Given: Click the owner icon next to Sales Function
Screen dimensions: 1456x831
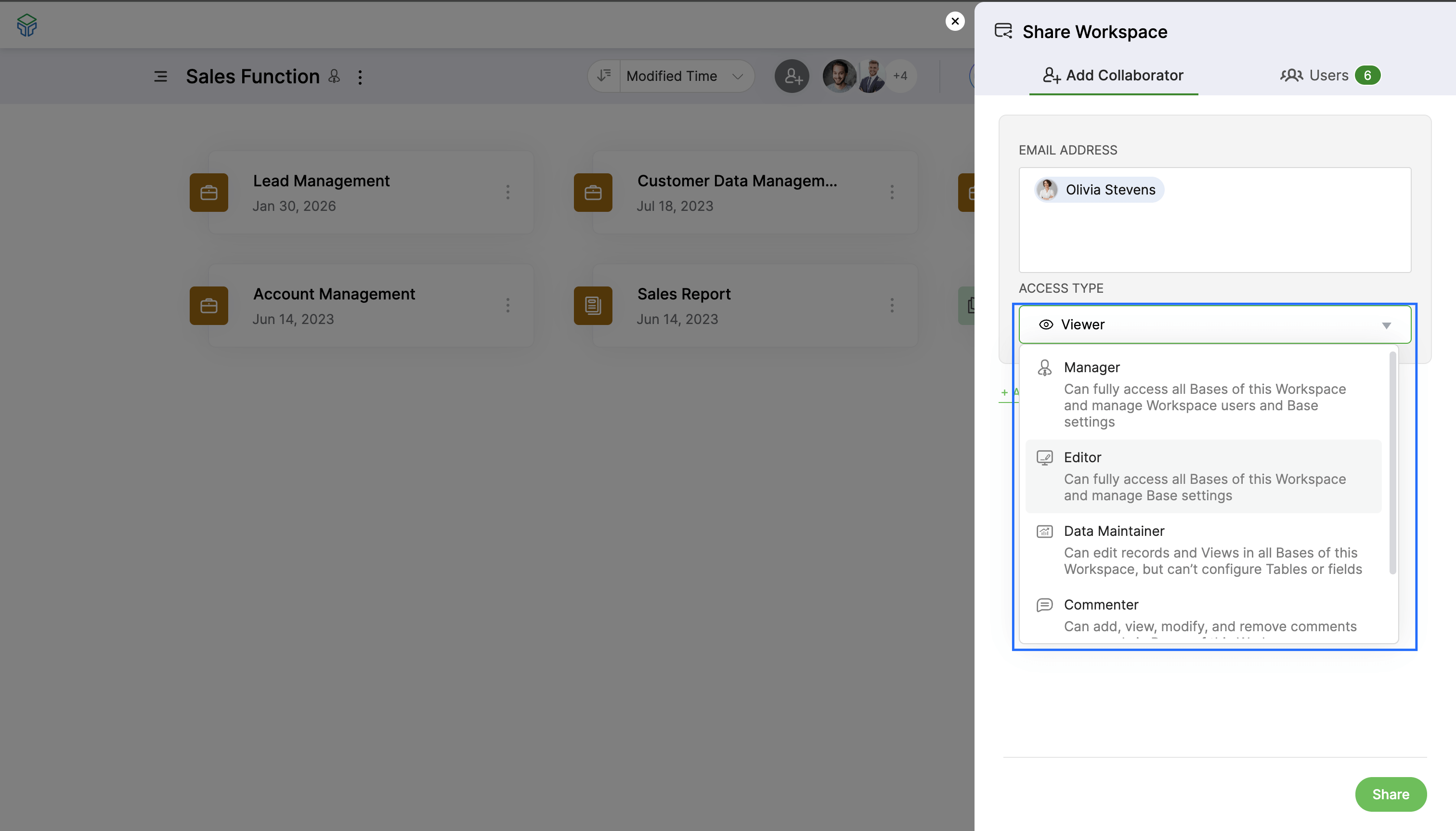Looking at the screenshot, I should click(334, 76).
